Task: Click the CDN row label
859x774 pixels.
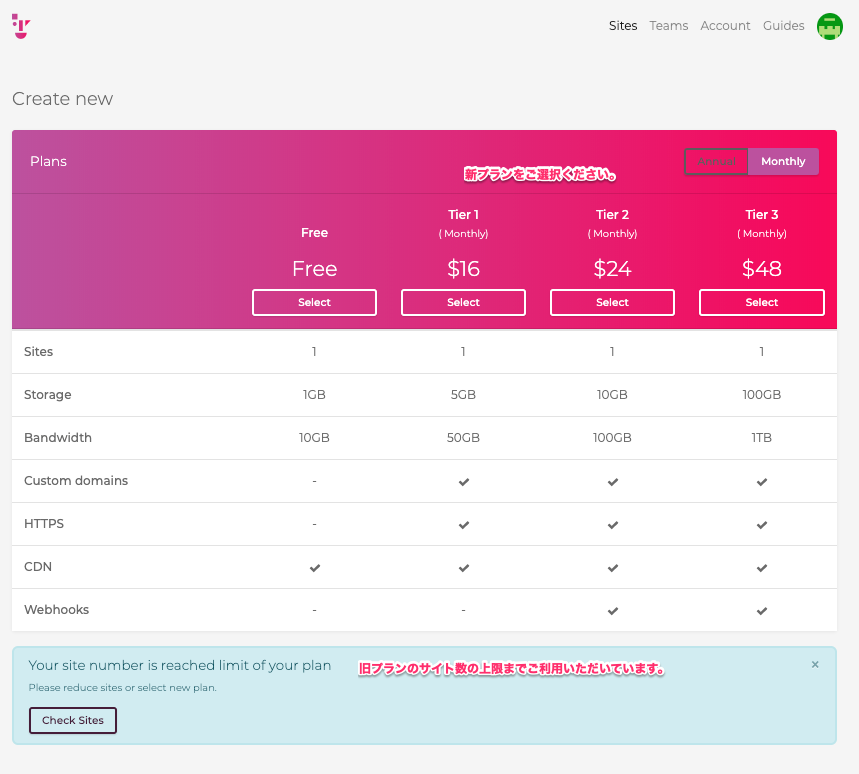Action: click(38, 566)
